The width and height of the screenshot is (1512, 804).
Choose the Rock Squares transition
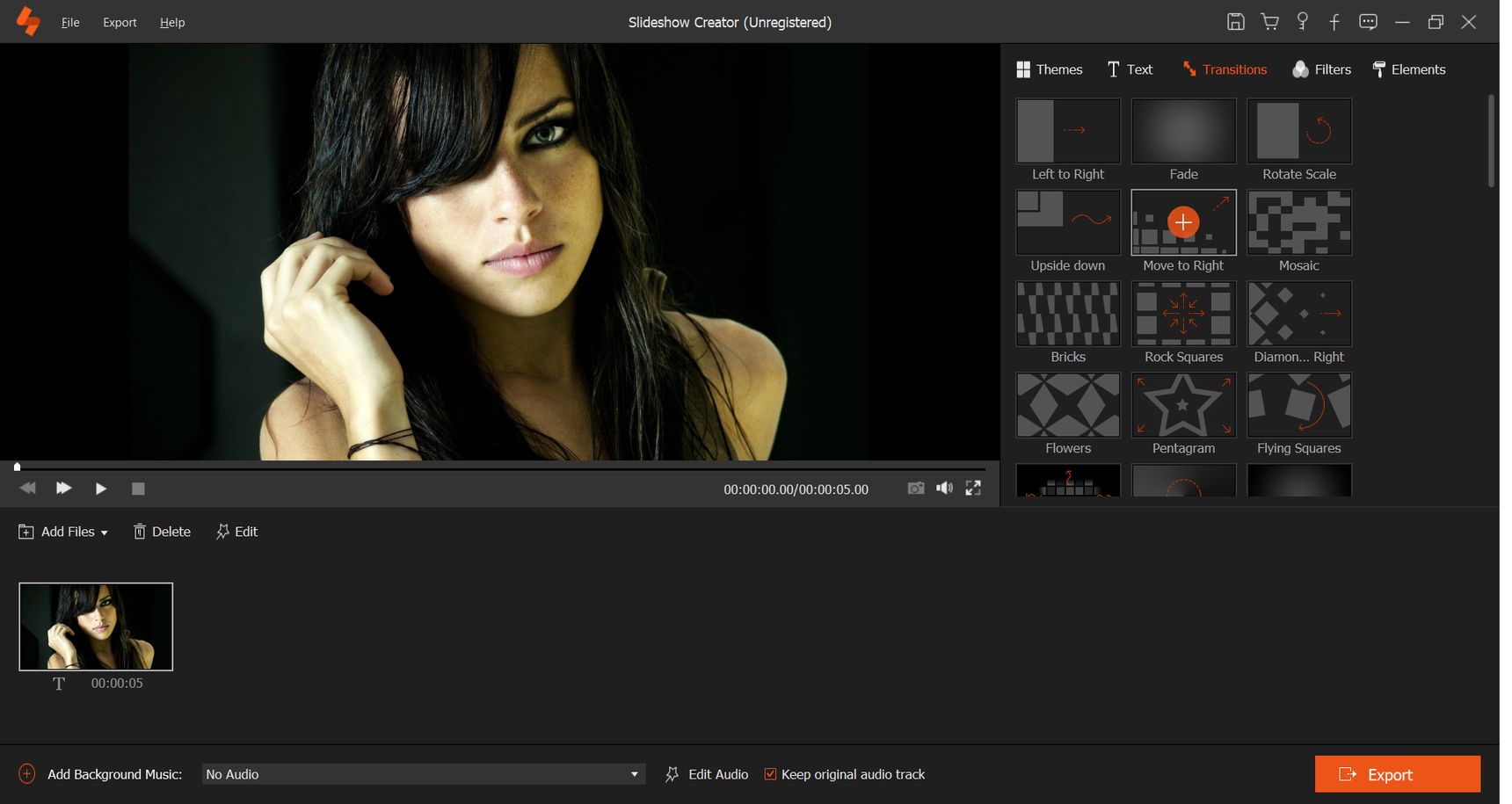pos(1183,314)
